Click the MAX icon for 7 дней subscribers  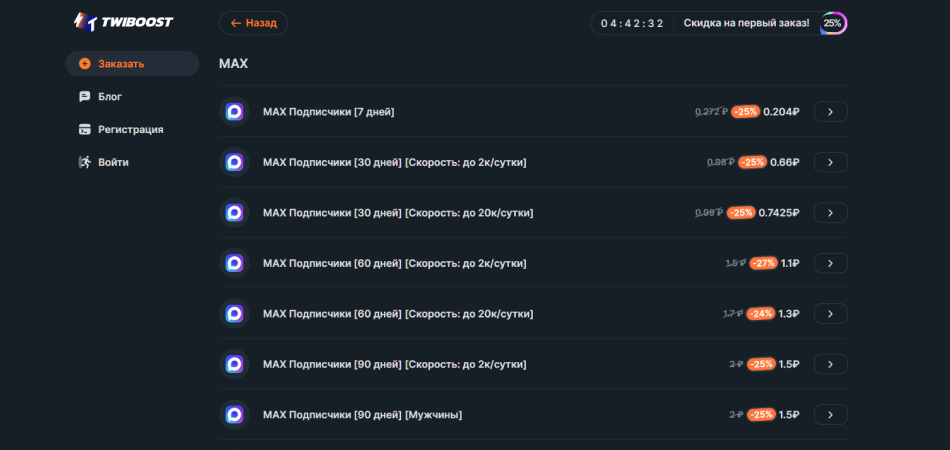point(234,112)
